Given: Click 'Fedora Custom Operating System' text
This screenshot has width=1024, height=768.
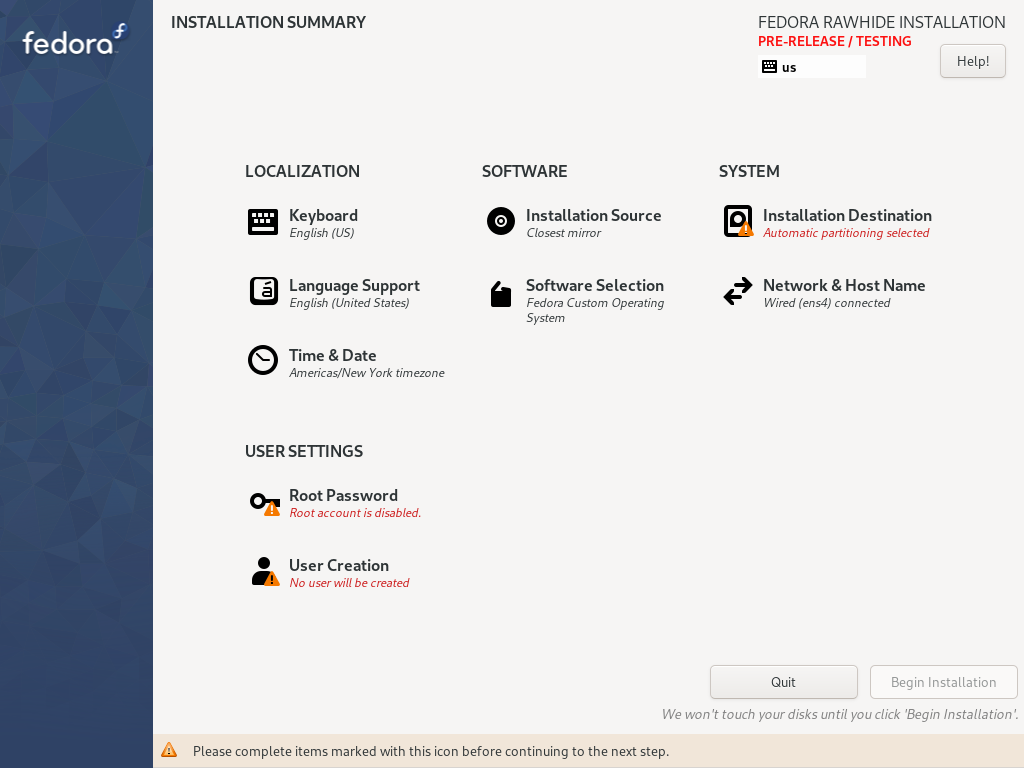Looking at the screenshot, I should [595, 310].
